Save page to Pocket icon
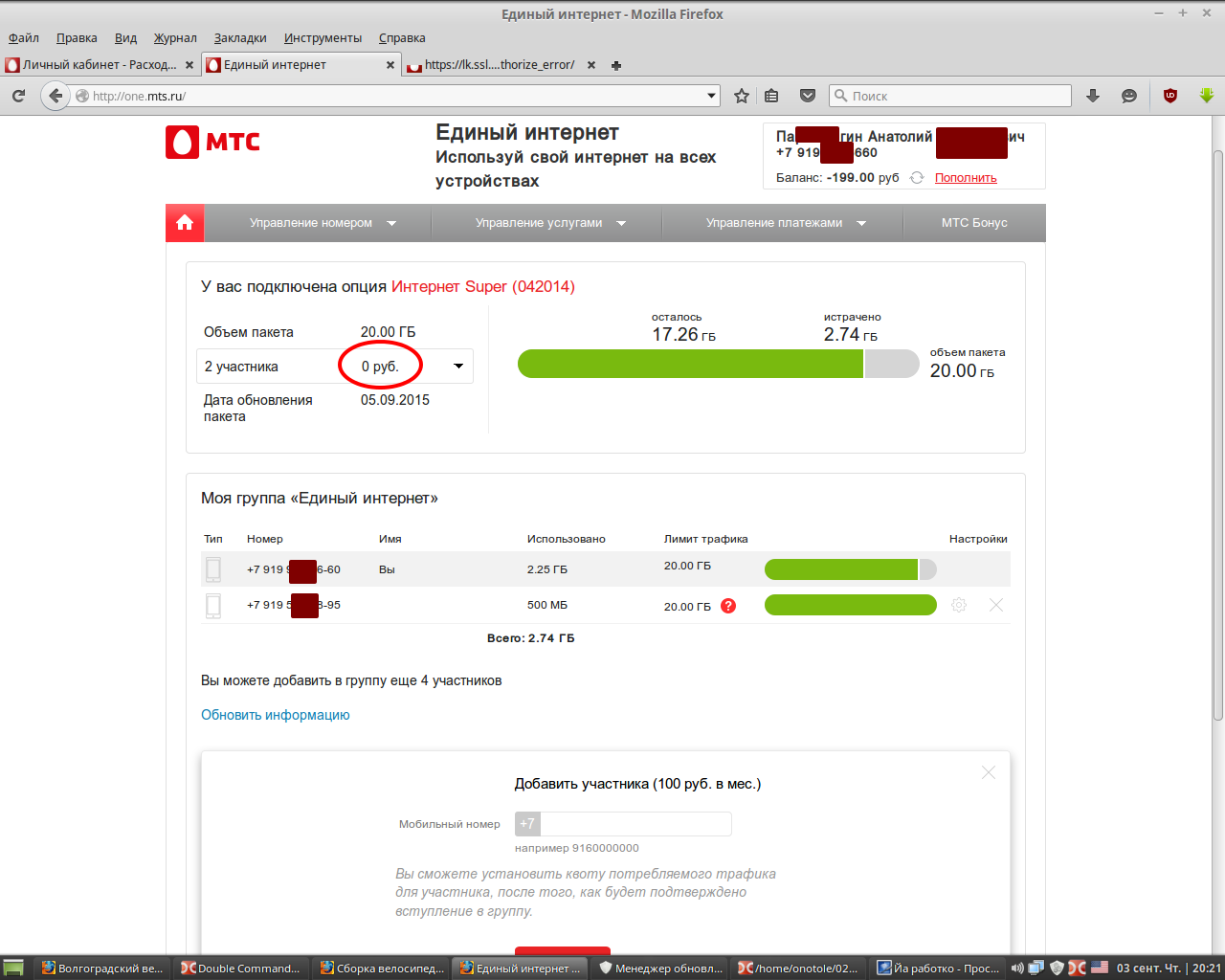 [808, 96]
